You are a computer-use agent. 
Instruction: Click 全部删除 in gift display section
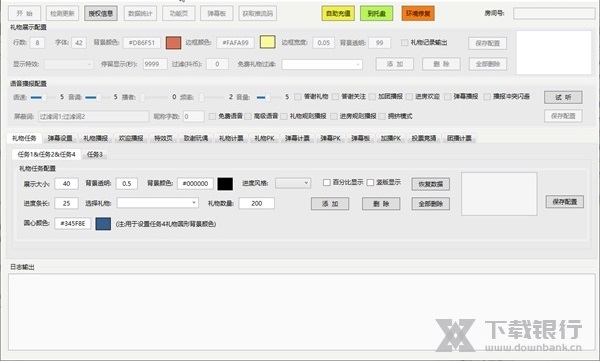[x=488, y=64]
